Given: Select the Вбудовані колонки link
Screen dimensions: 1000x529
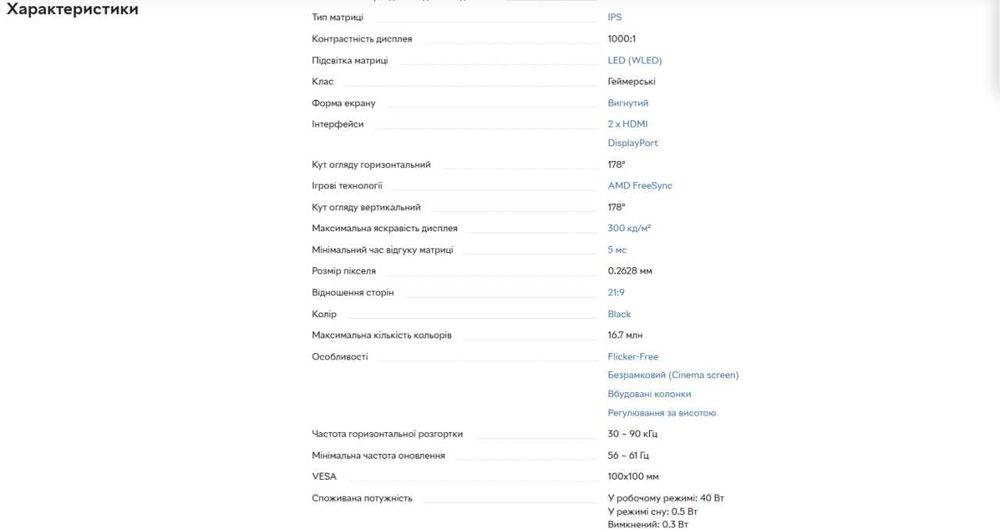Looking at the screenshot, I should 649,394.
